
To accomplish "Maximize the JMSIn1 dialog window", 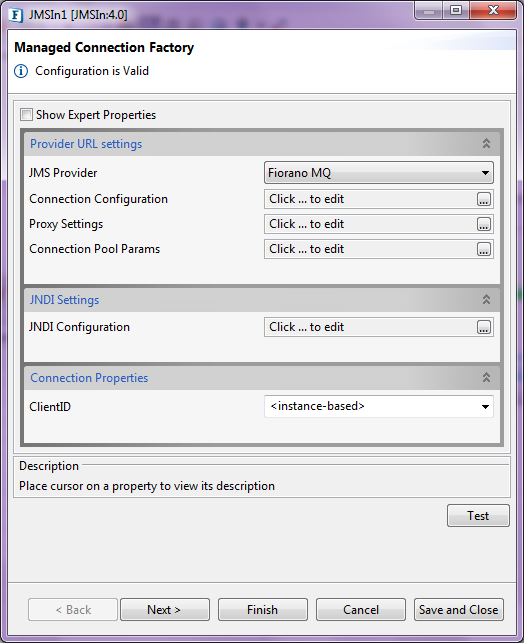I will (x=456, y=10).
